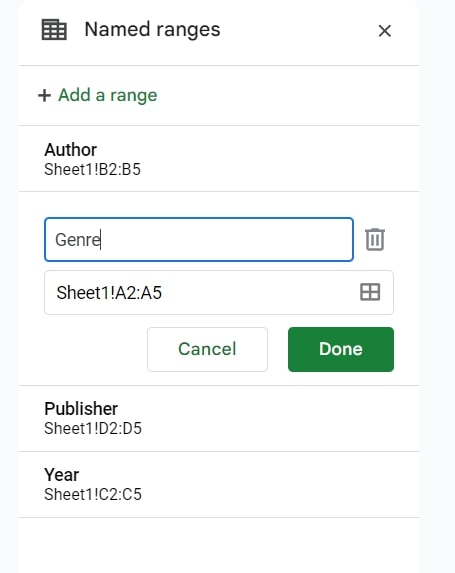Click the Sheet1!C2:C5 reference under Year

93,494
